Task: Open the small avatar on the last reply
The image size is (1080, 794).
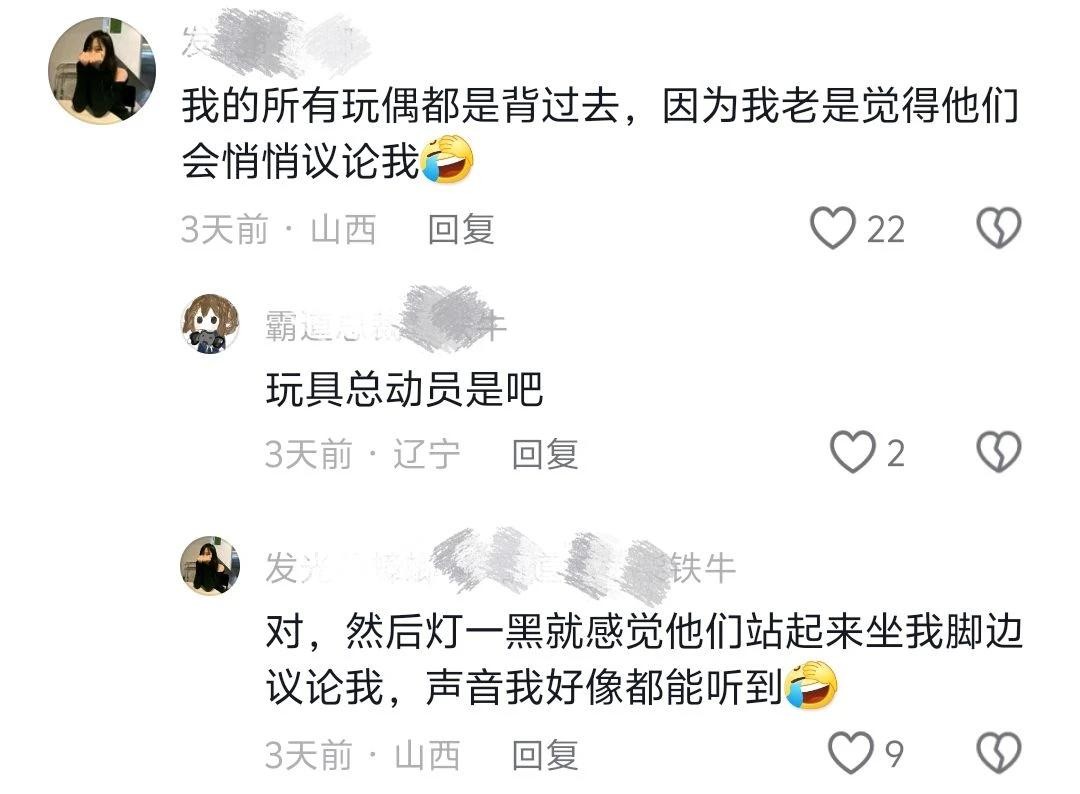Action: [x=210, y=565]
